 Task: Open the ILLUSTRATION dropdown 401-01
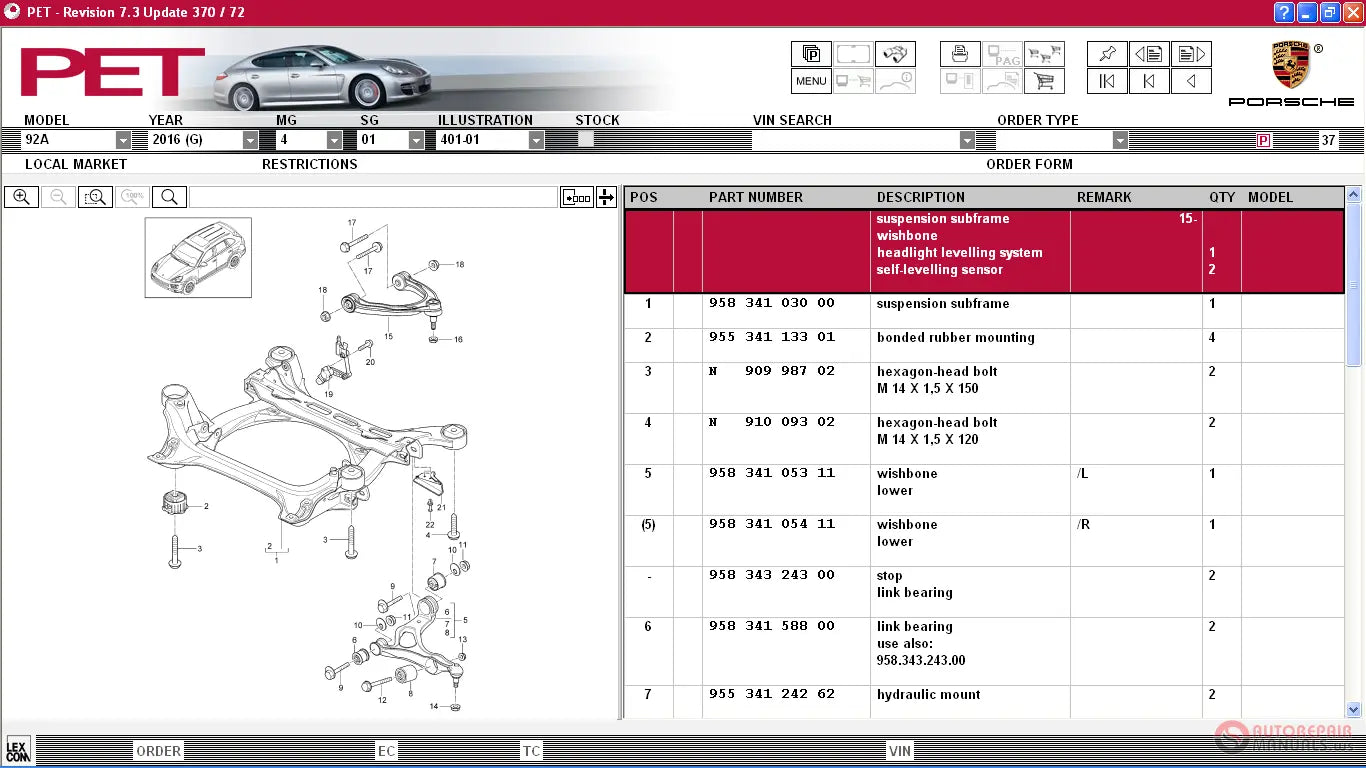click(536, 141)
